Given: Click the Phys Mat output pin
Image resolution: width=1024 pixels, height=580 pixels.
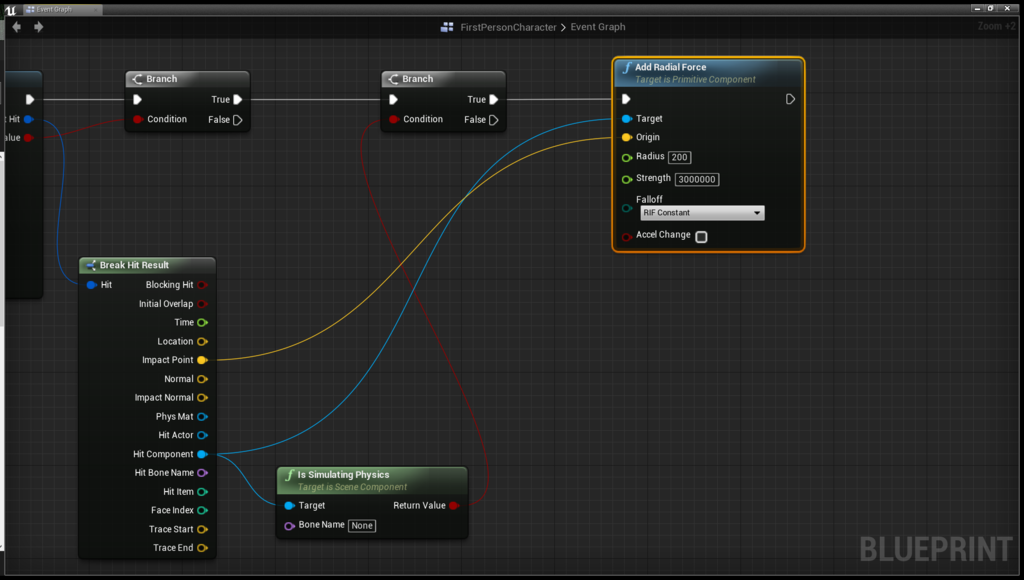Looking at the screenshot, I should (202, 417).
